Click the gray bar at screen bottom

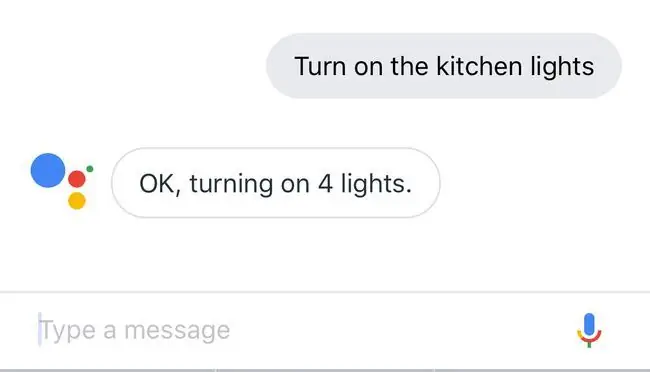(x=325, y=370)
